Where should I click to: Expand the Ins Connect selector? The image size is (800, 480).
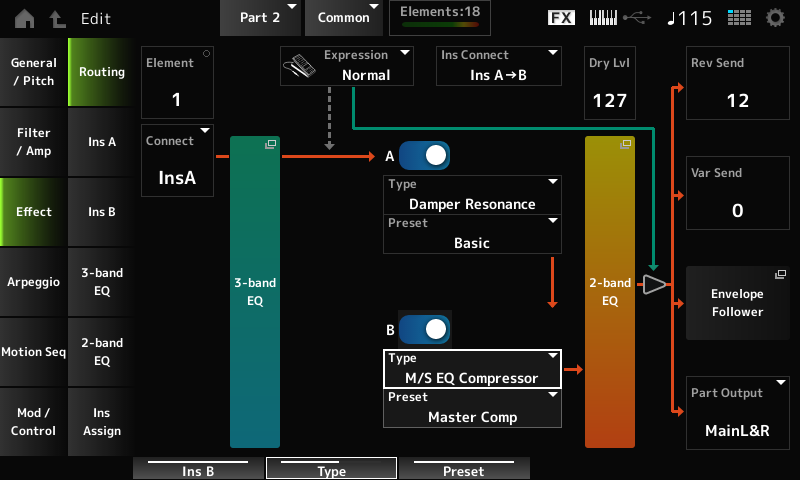tap(499, 65)
